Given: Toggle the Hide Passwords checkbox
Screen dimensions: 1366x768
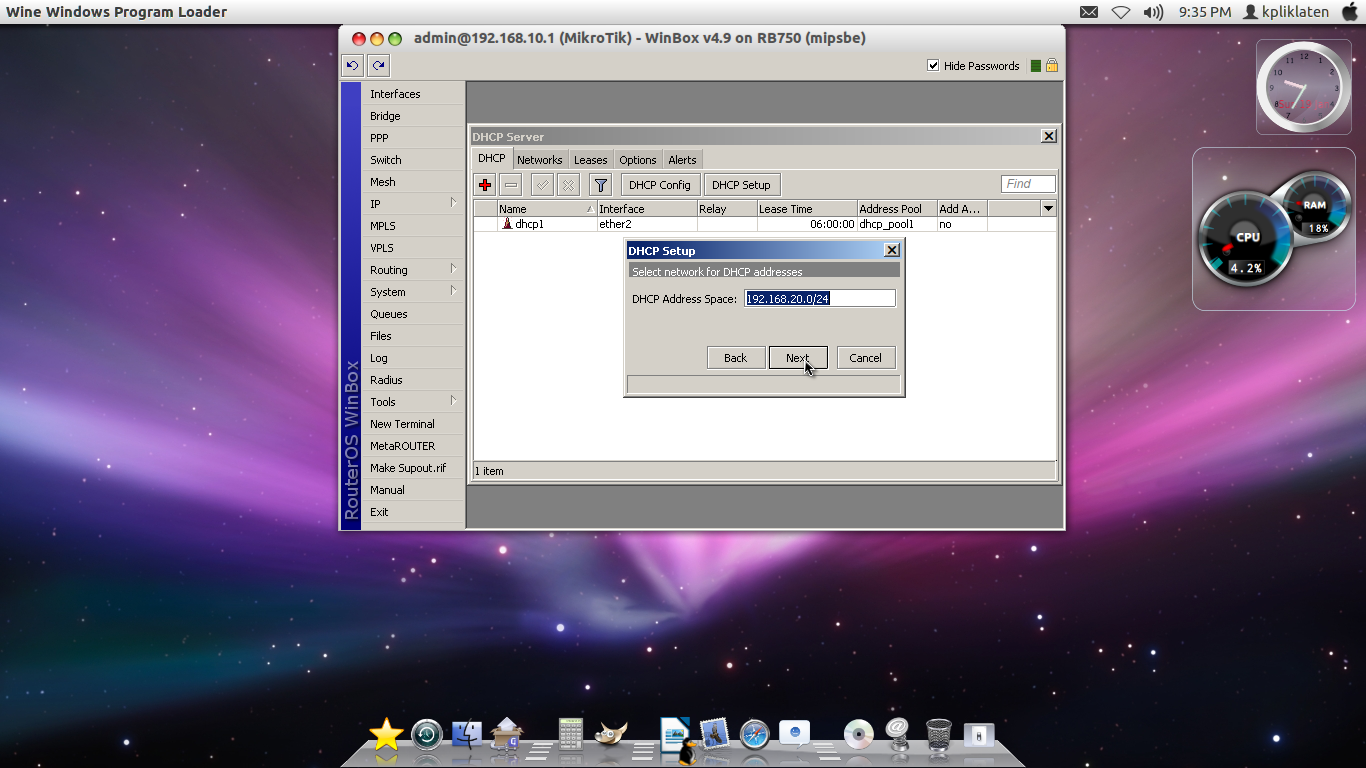Looking at the screenshot, I should click(x=933, y=66).
